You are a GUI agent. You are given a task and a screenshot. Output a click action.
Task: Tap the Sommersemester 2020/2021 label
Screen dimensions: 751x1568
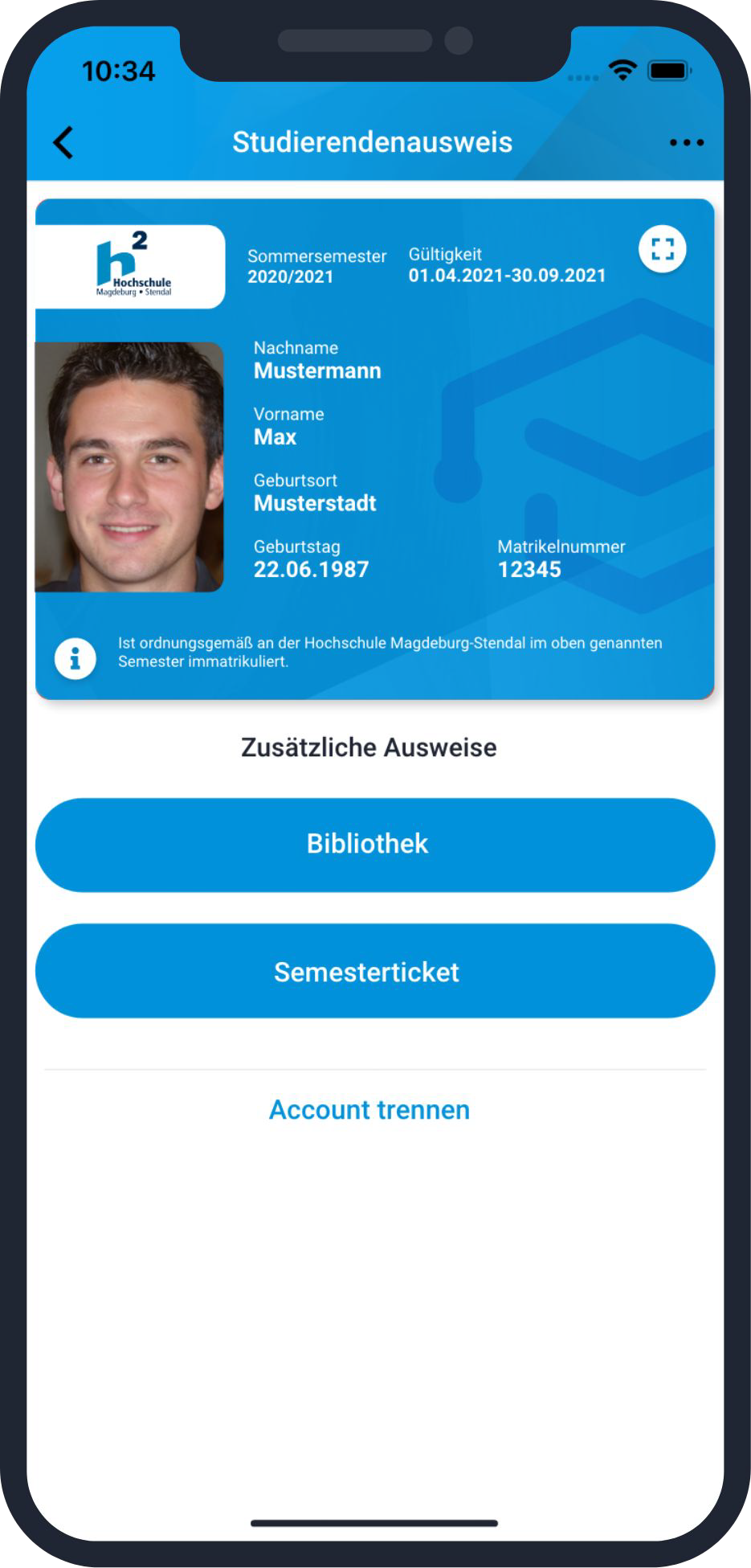coord(316,266)
